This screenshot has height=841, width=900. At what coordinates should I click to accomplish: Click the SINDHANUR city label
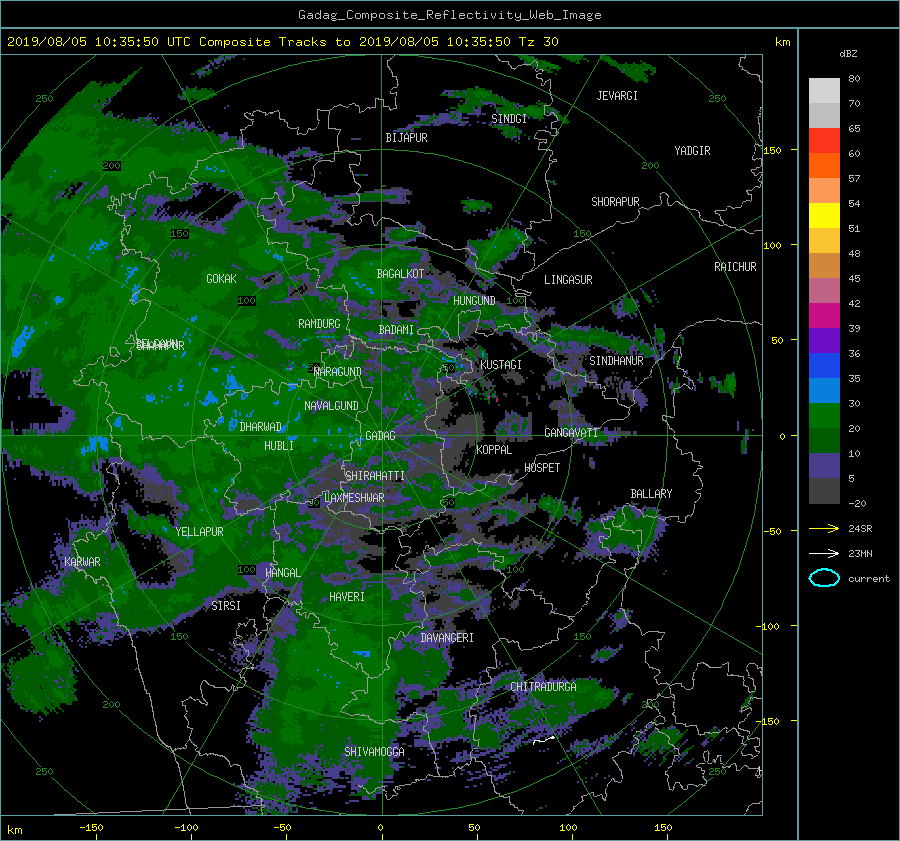(616, 361)
